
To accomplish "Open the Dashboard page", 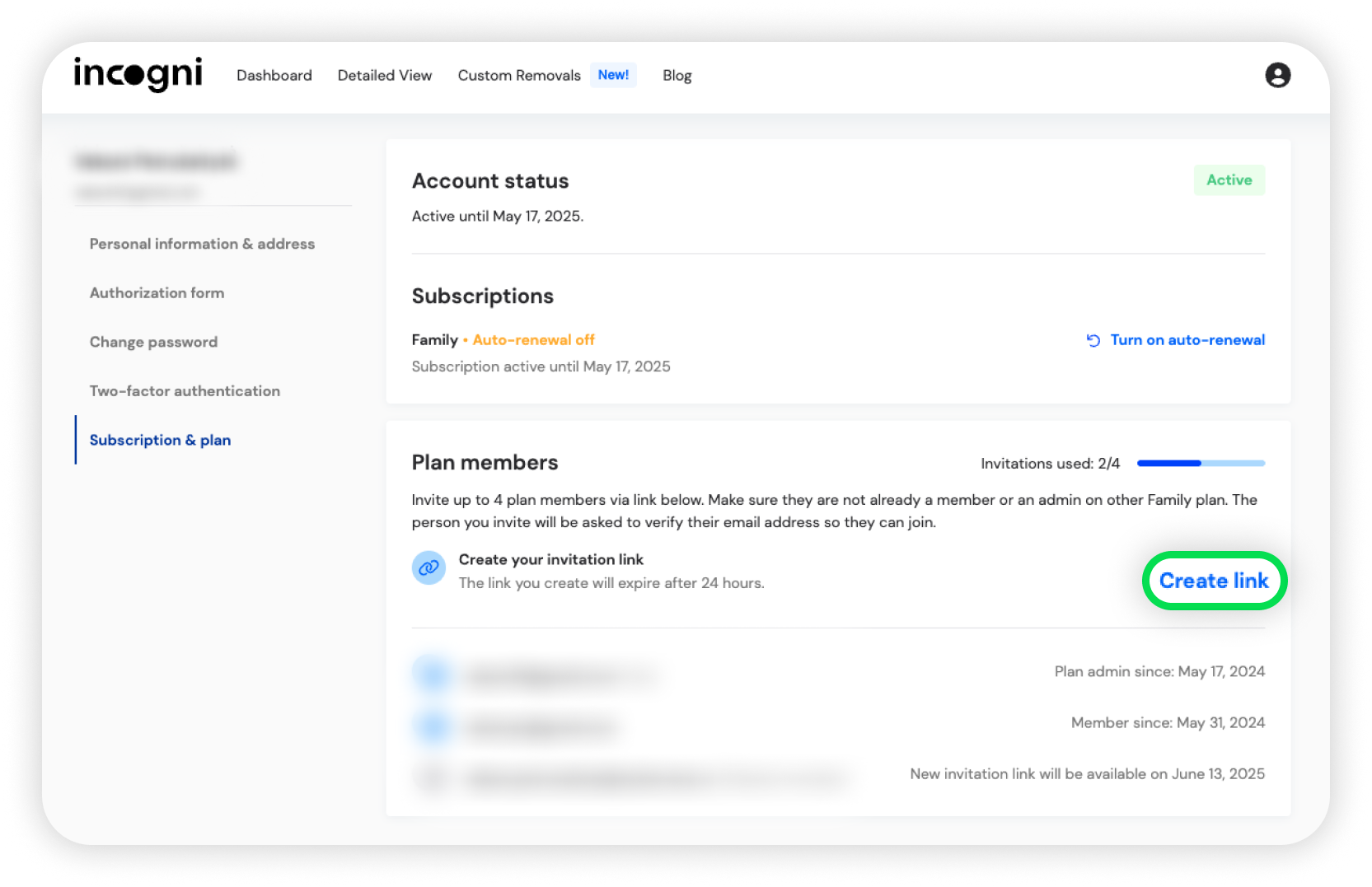I will (274, 76).
